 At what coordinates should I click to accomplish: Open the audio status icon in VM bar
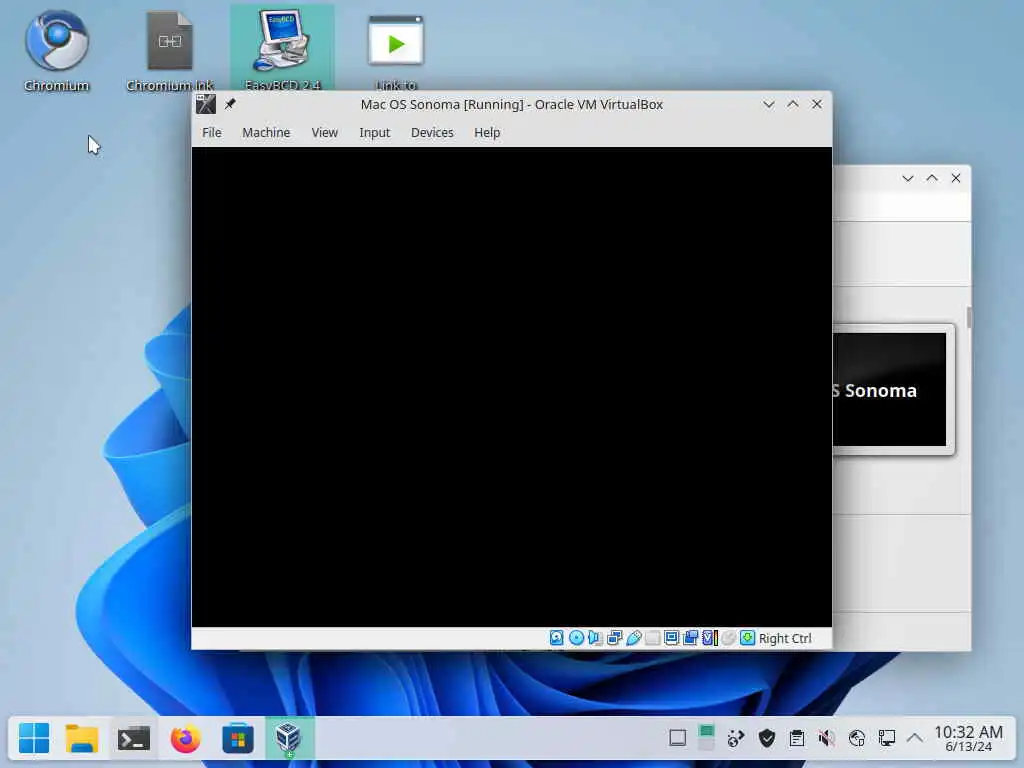595,638
